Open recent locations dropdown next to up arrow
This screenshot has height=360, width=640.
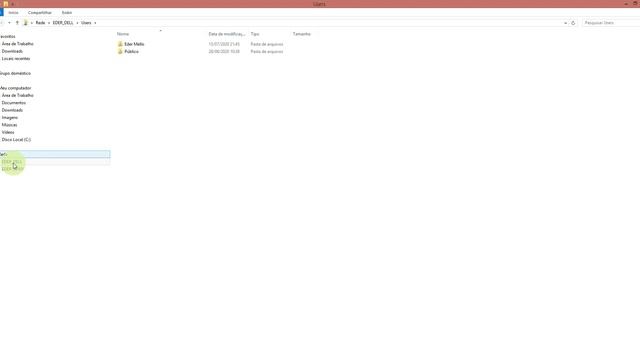coord(9,23)
